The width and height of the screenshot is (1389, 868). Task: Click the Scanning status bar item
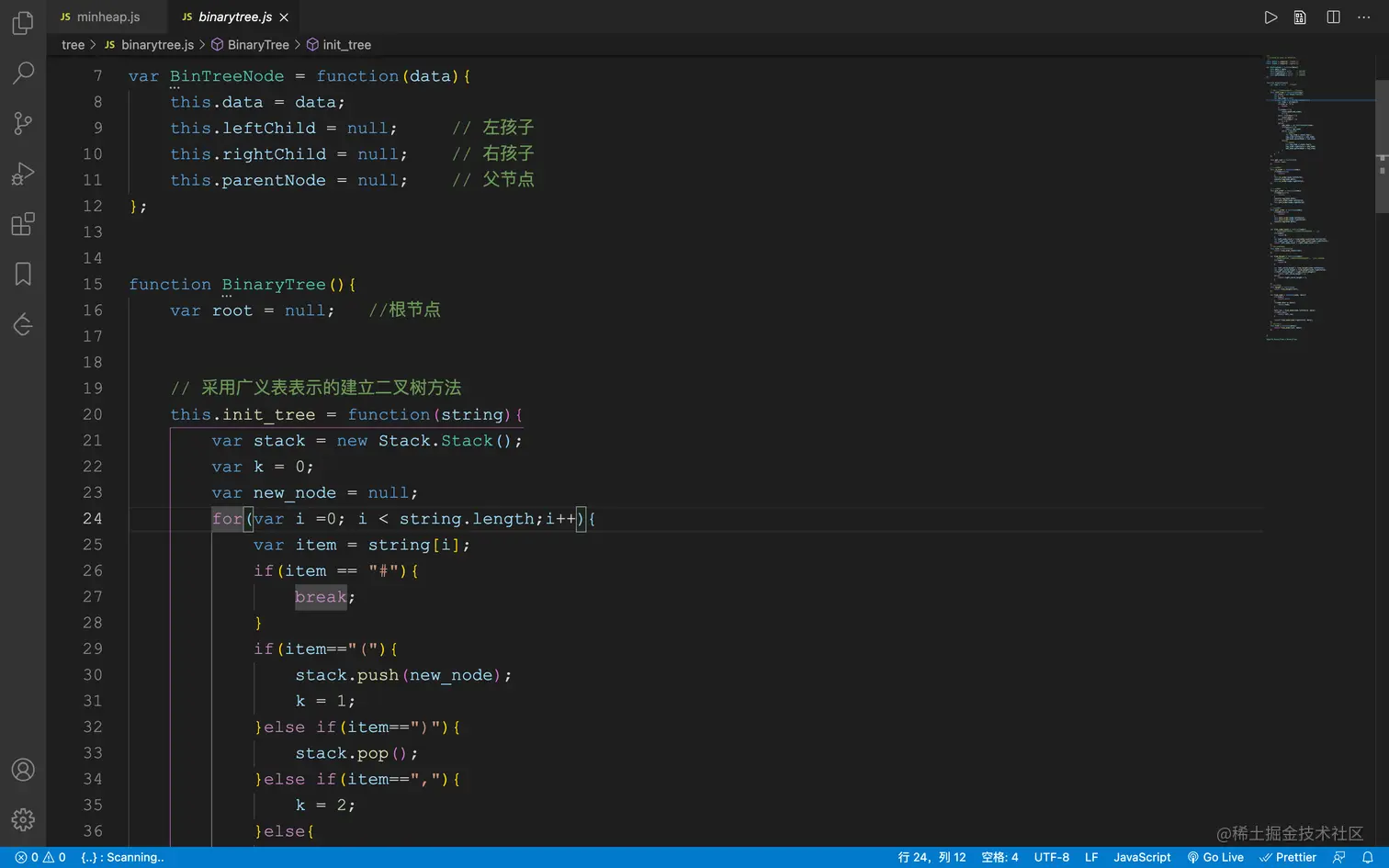(122, 857)
